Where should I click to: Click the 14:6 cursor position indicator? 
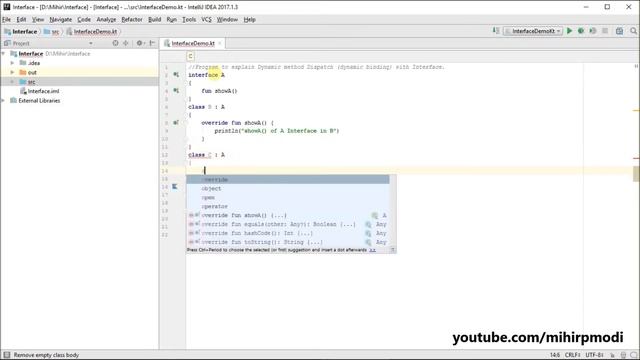click(x=555, y=355)
